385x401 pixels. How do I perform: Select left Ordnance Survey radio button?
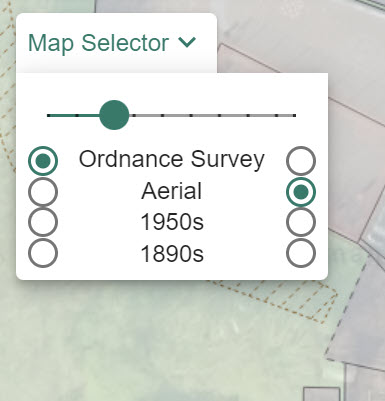[43, 161]
